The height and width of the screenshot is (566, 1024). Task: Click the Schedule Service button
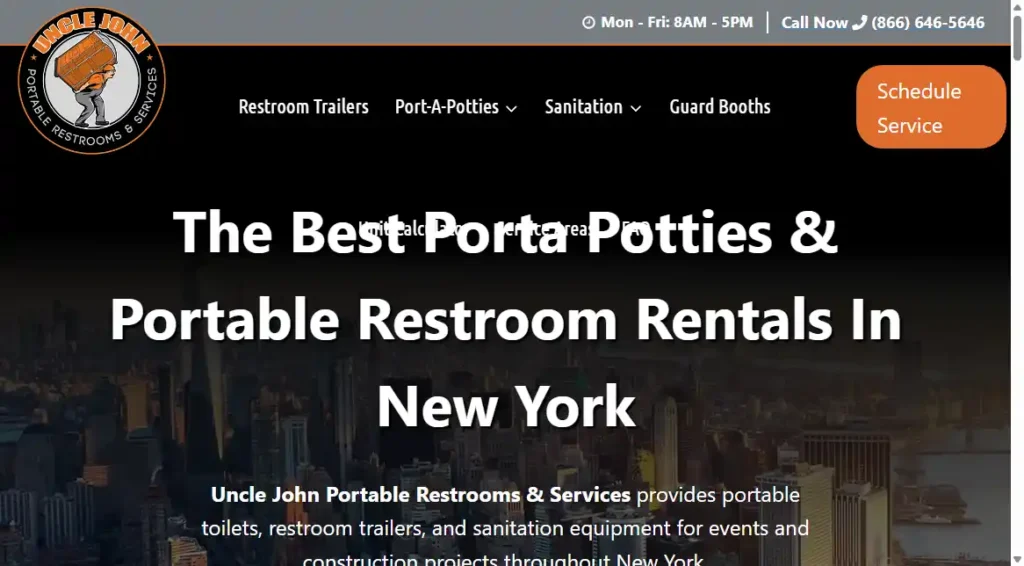pyautogui.click(x=931, y=107)
